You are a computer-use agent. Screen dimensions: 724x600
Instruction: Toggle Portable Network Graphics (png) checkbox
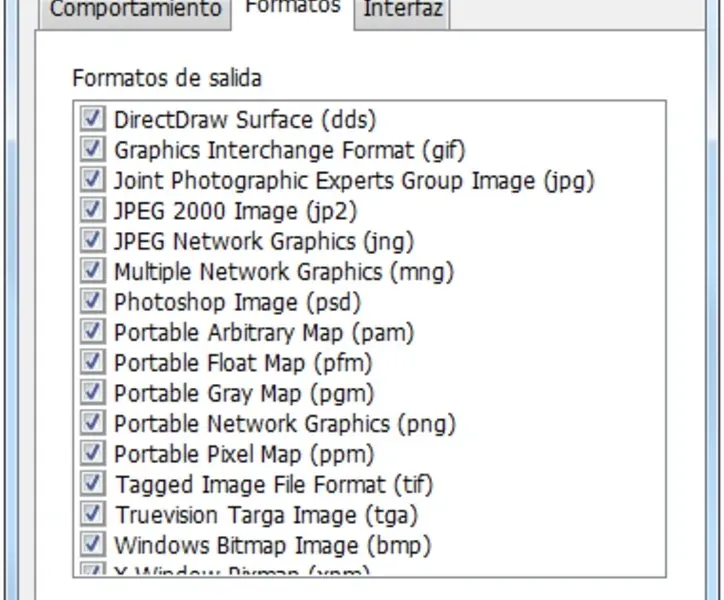tap(93, 423)
